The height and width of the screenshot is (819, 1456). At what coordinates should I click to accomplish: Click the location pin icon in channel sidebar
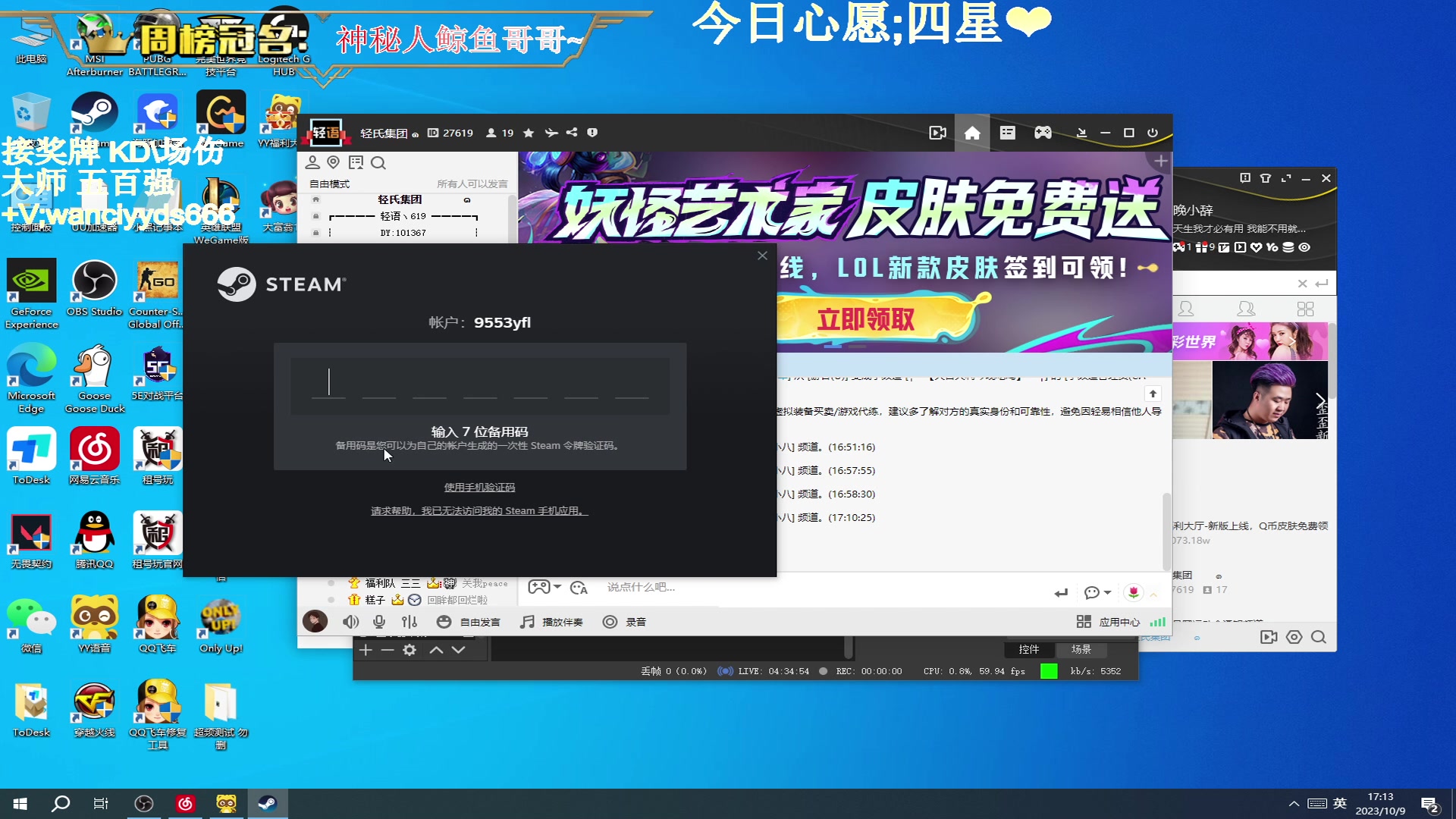pyautogui.click(x=333, y=162)
